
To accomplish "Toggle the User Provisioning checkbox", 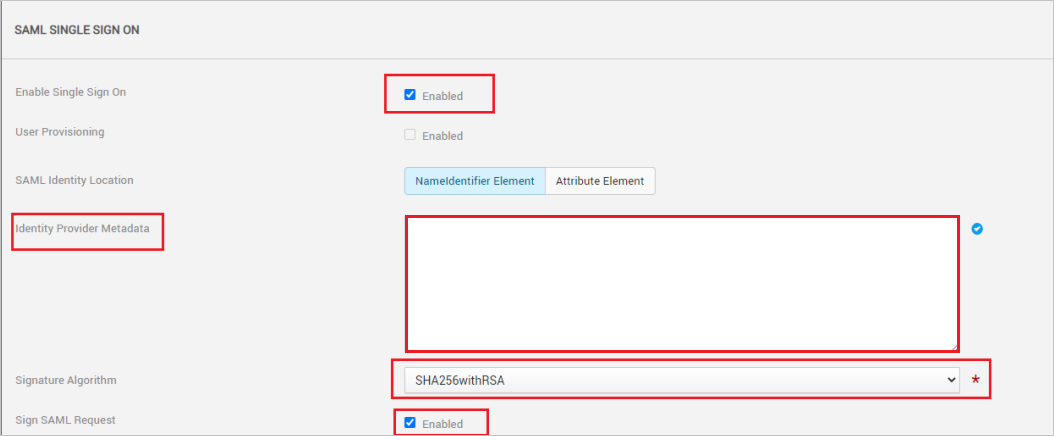I will (410, 134).
